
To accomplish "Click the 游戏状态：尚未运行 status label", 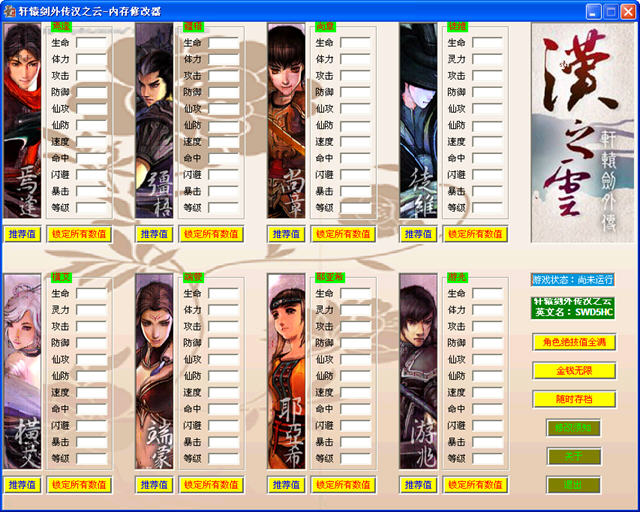I will (573, 280).
